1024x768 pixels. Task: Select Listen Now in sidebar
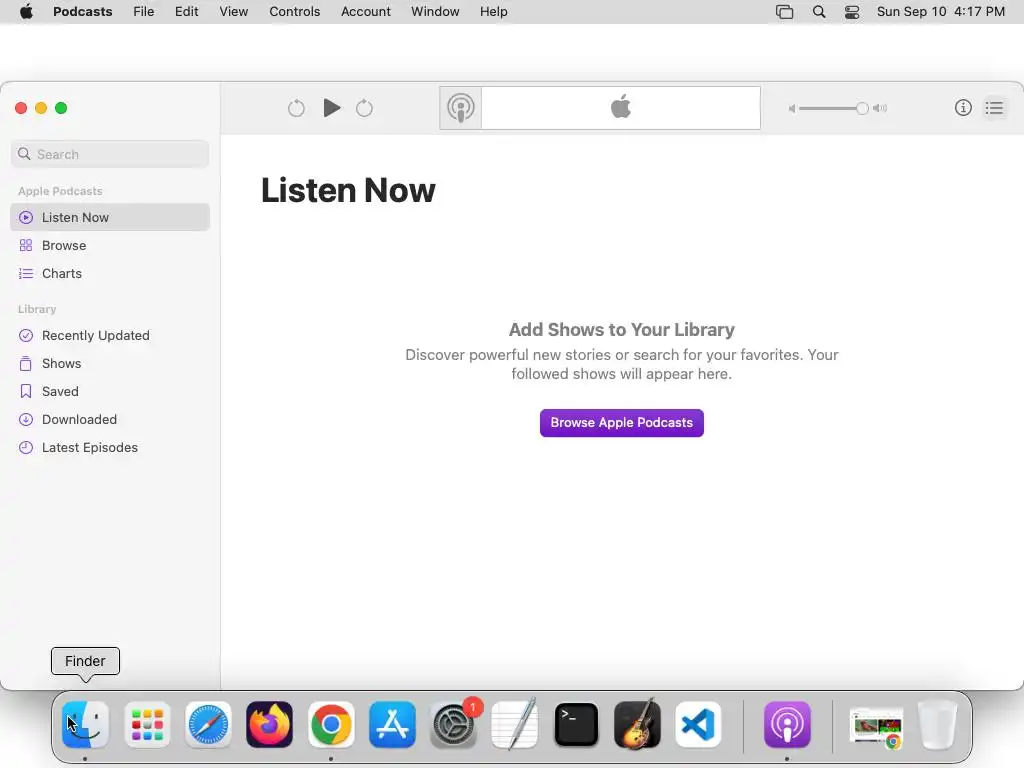(110, 217)
